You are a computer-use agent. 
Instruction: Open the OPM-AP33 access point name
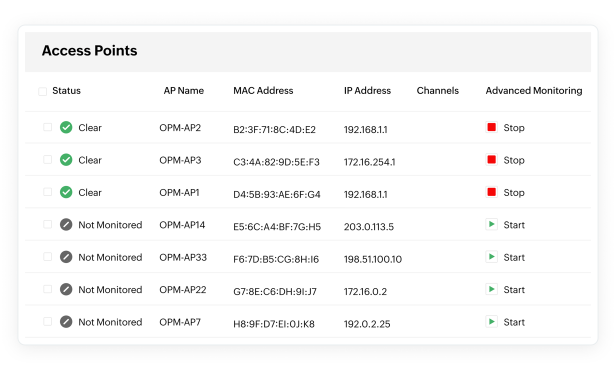[x=183, y=257]
